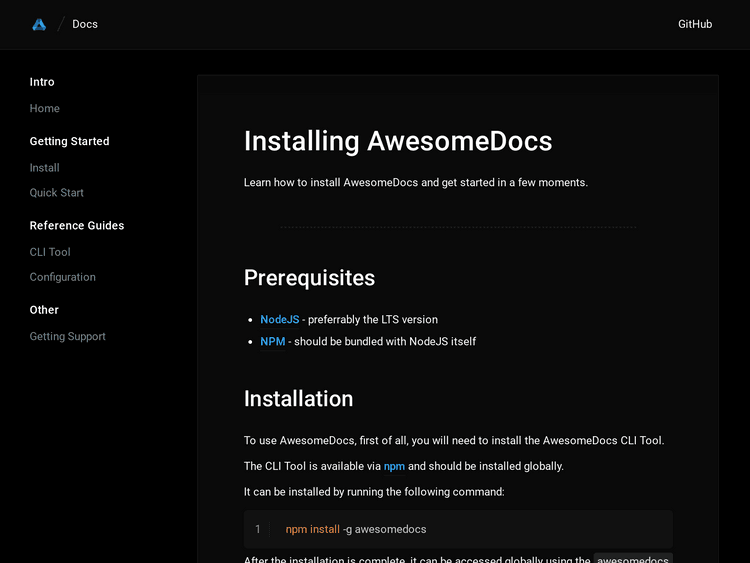The image size is (750, 563).
Task: Click the Other section heading
Action: pyautogui.click(x=44, y=310)
